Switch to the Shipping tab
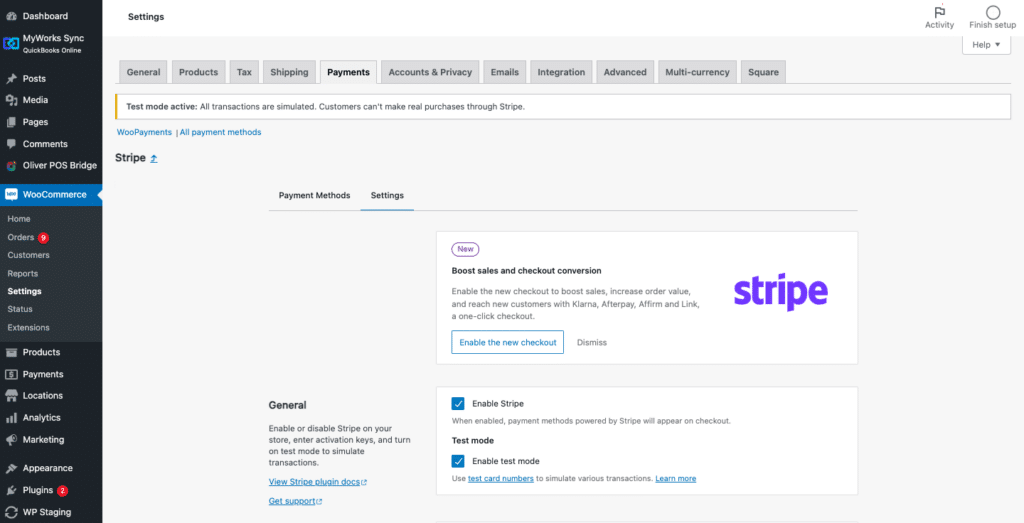Screen dimensions: 1024x523 pyautogui.click(x=289, y=72)
